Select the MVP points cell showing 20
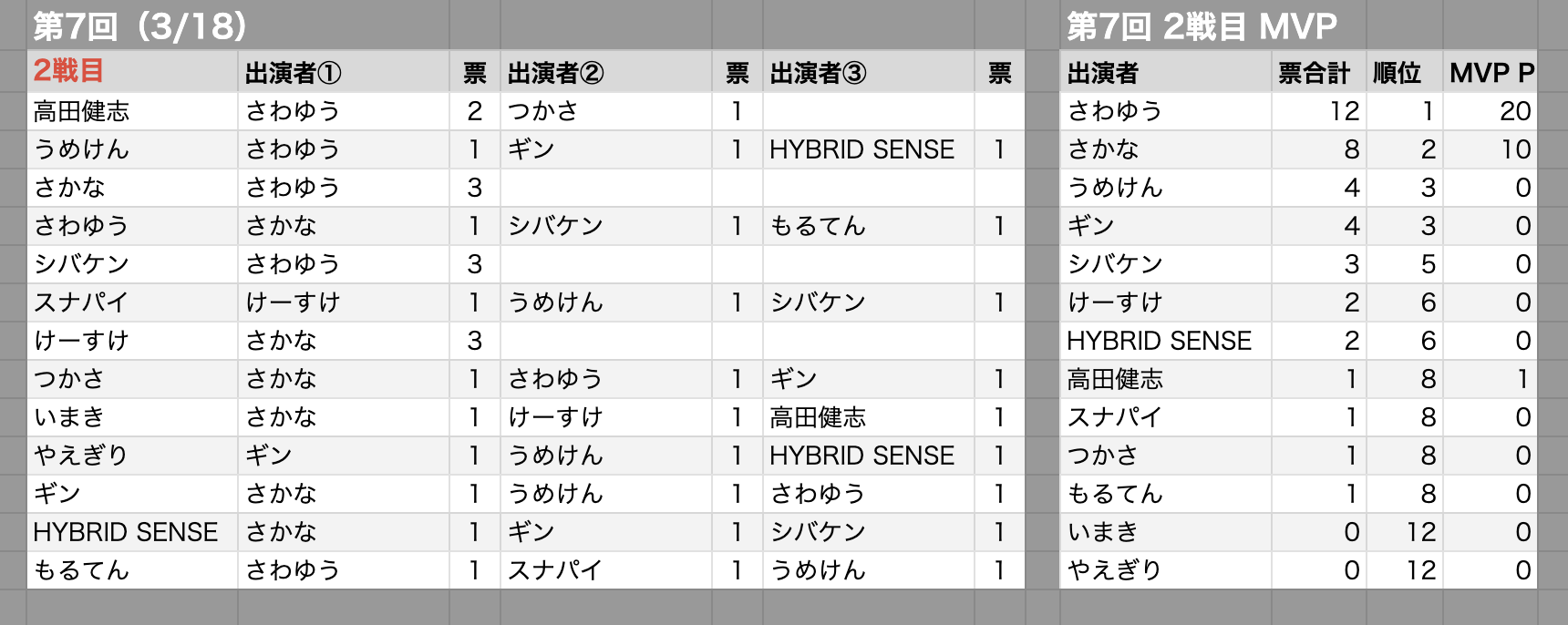The height and width of the screenshot is (625, 1568). point(1491,111)
